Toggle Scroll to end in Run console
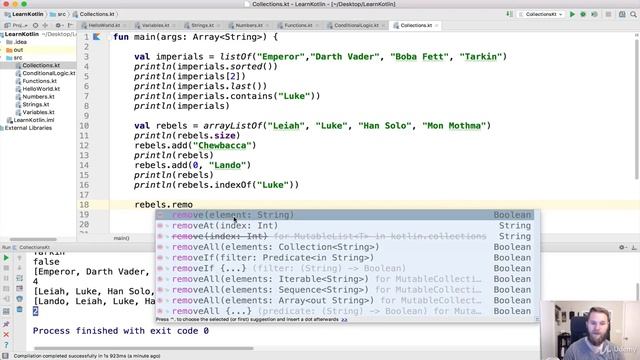640x360 pixels. 20,289
